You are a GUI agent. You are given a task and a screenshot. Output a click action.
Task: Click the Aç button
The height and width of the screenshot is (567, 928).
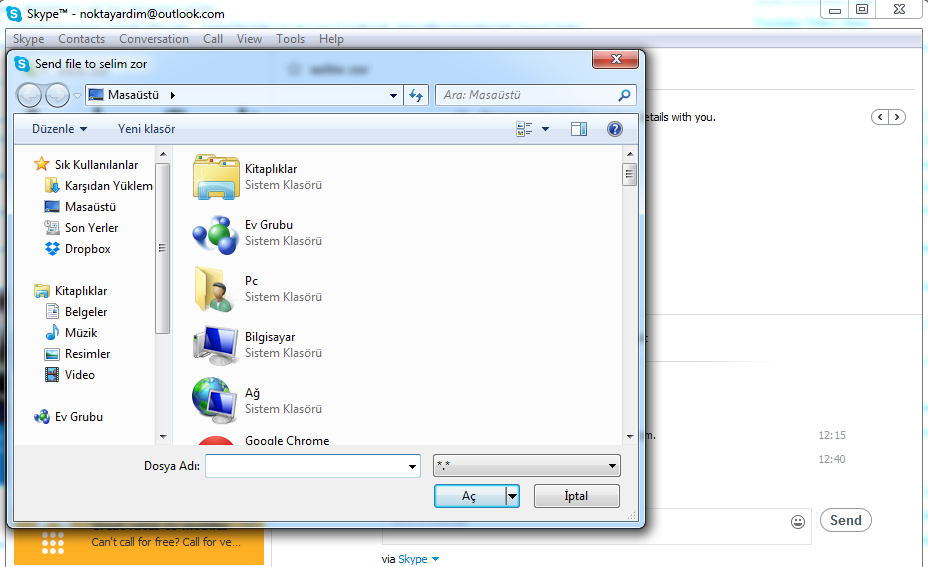click(x=470, y=496)
